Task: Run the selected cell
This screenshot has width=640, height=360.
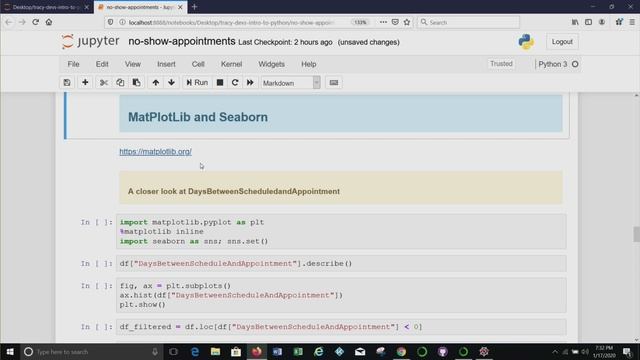Action: (x=197, y=82)
